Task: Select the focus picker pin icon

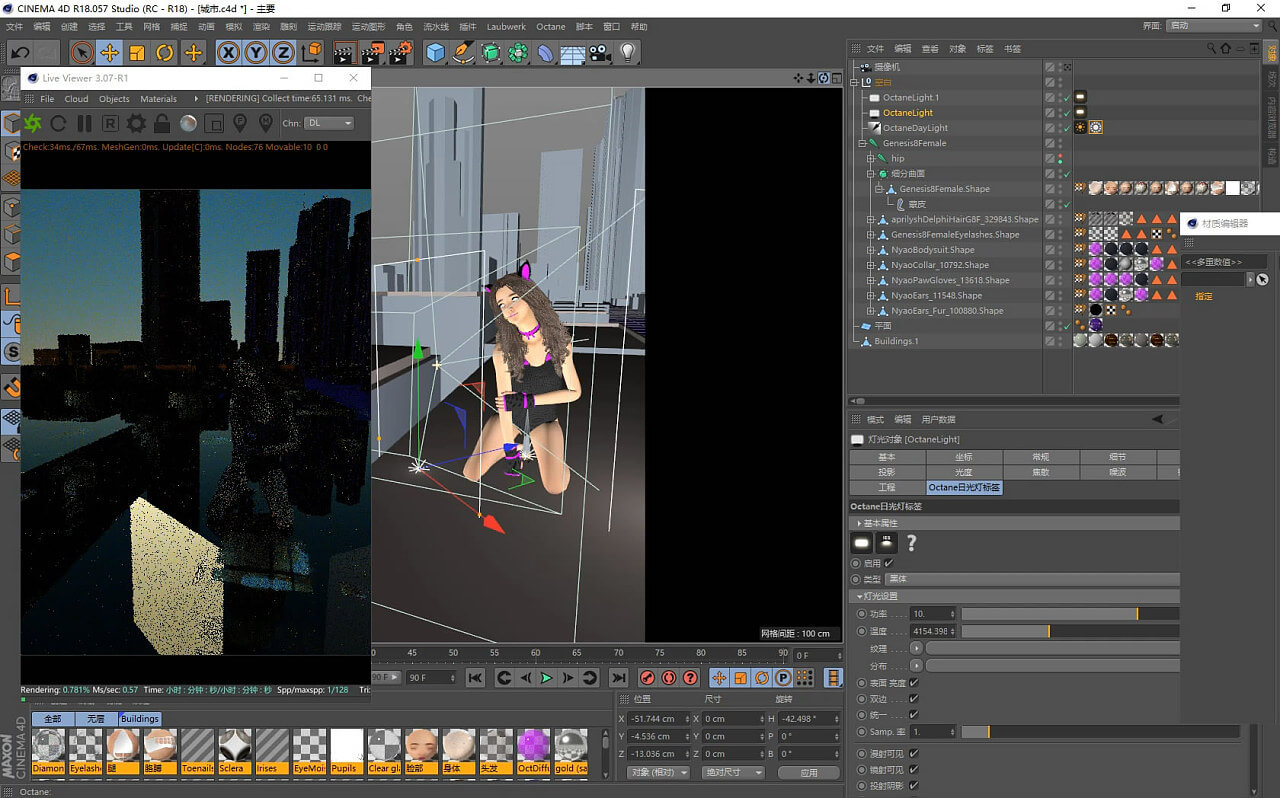Action: [240, 123]
